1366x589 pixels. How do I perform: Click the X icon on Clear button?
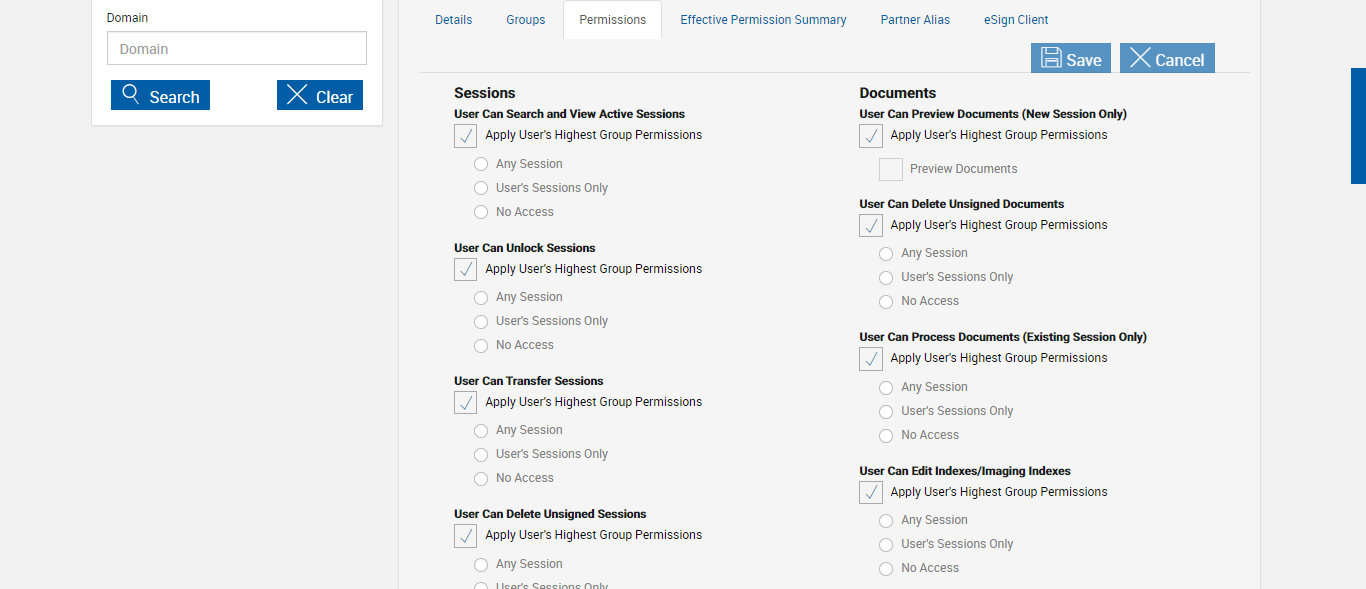click(297, 95)
